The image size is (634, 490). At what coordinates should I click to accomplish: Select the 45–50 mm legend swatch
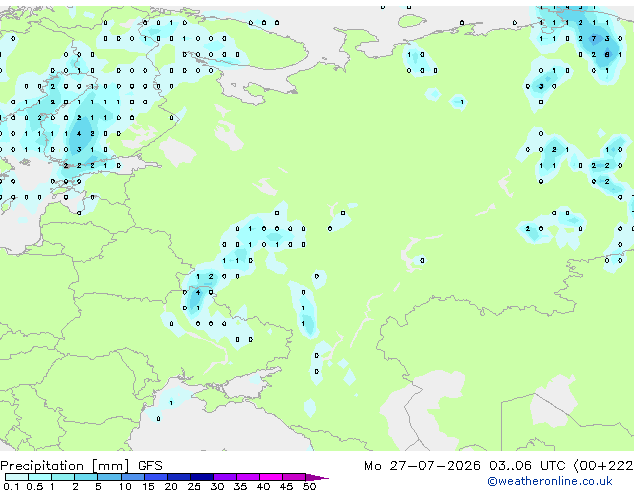pos(294,477)
